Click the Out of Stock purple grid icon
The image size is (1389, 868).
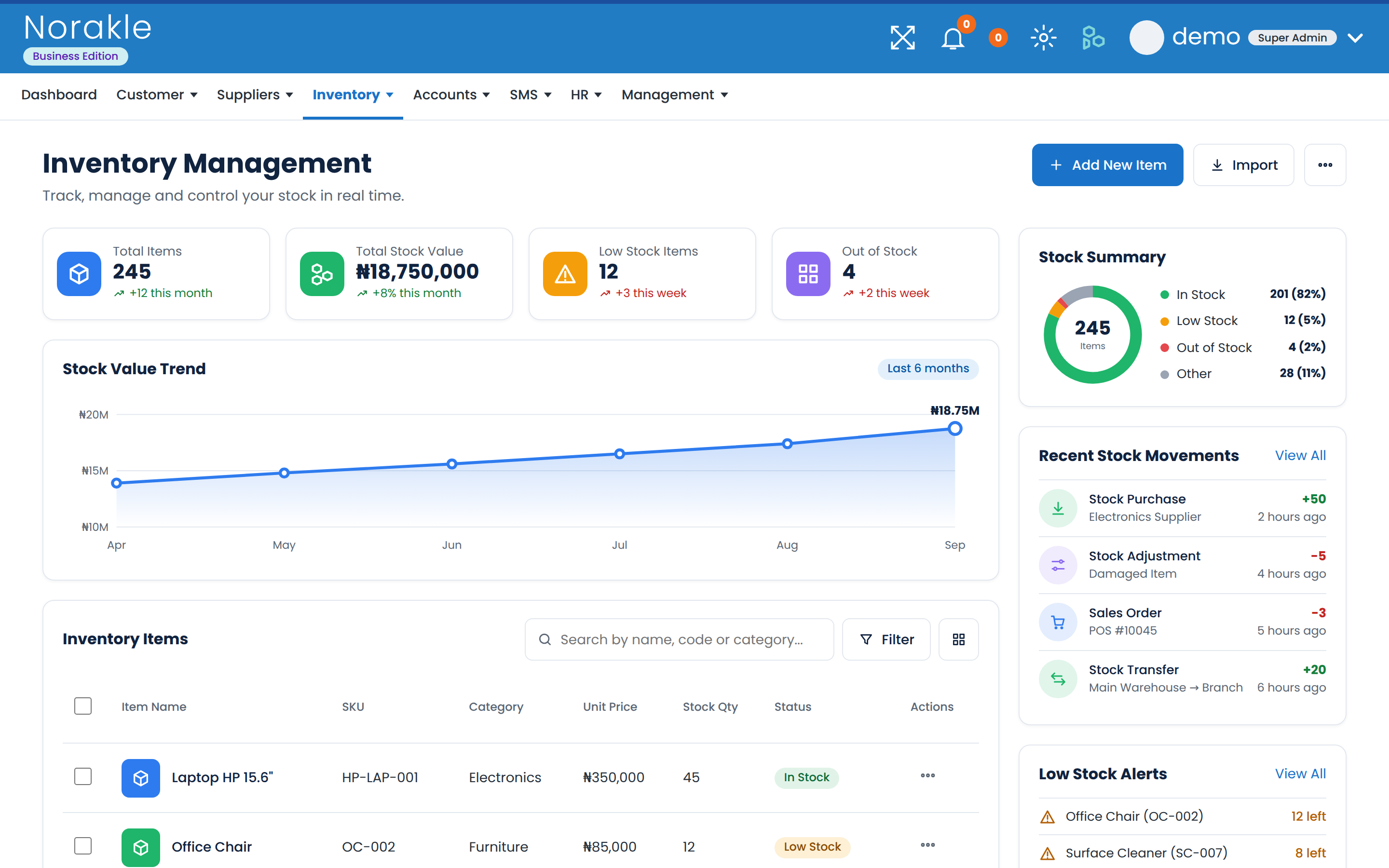tap(808, 274)
